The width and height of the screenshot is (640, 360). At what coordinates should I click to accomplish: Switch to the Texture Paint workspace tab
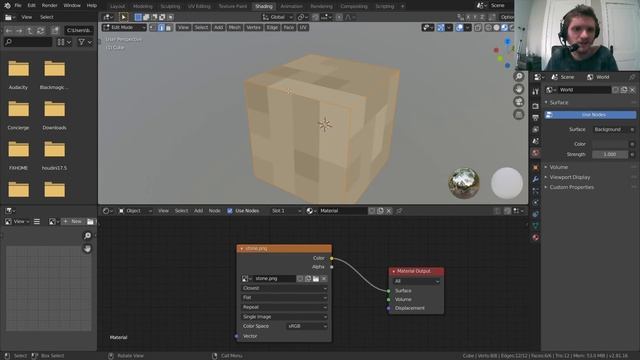pos(233,7)
